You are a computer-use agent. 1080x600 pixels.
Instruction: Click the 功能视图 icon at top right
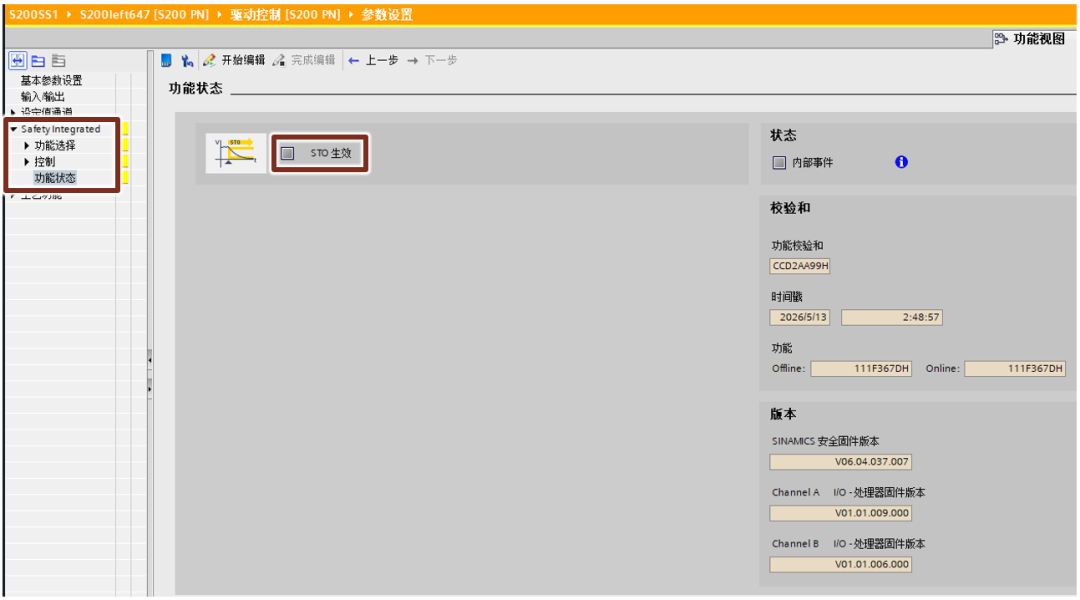coord(1001,39)
